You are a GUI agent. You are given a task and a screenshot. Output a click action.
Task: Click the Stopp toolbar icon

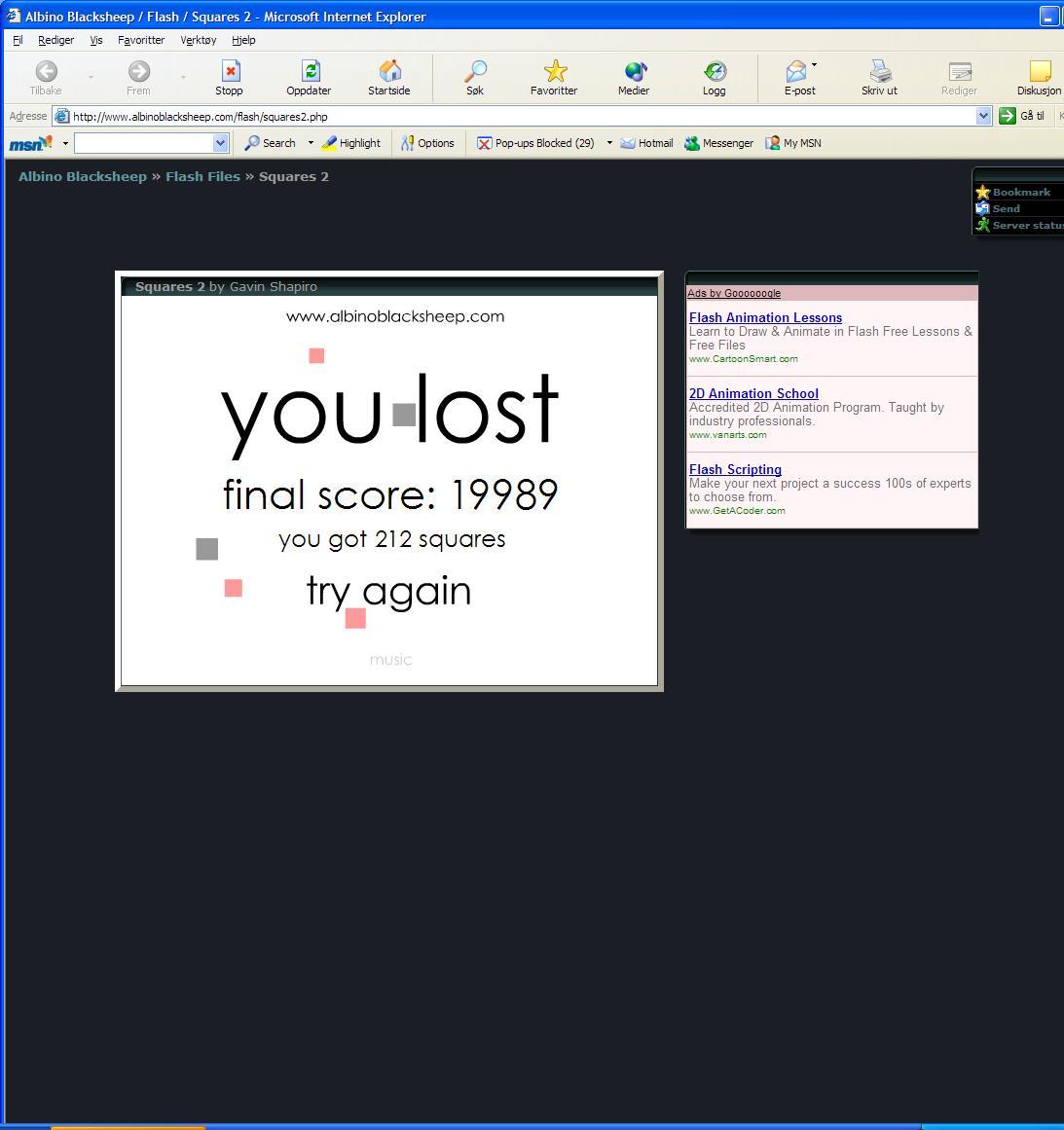pyautogui.click(x=230, y=71)
